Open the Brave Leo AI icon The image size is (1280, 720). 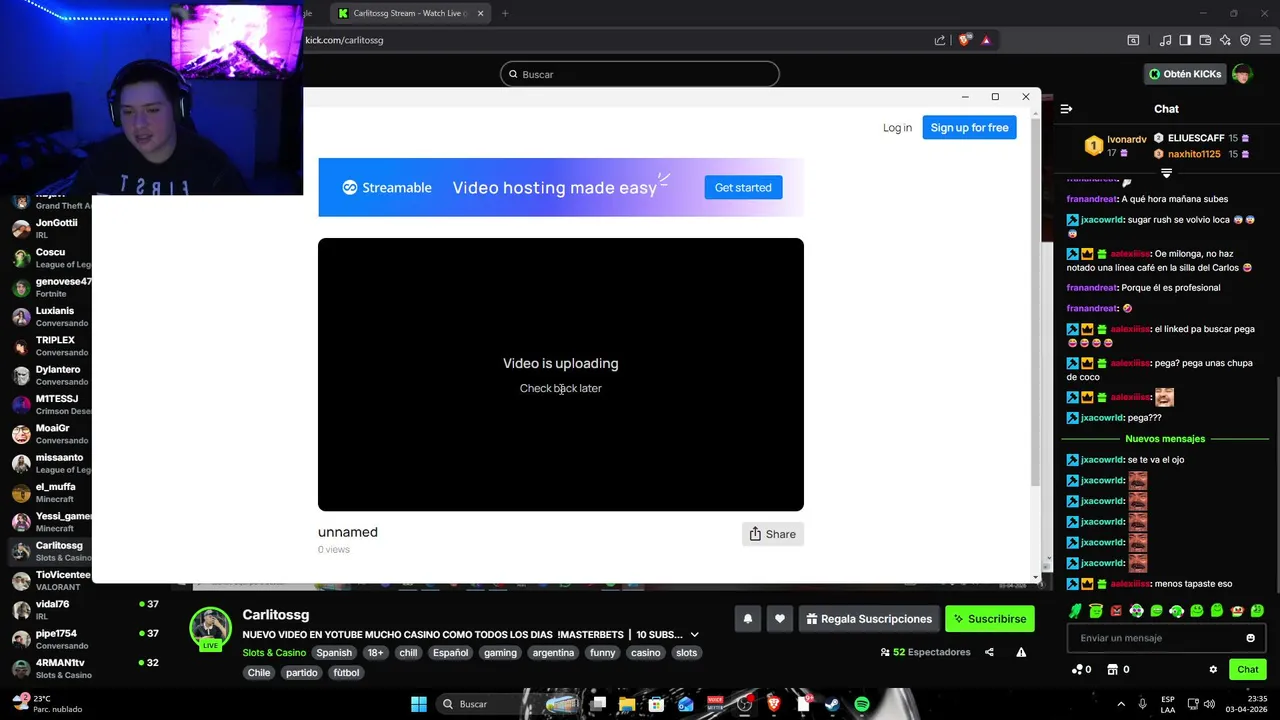pos(1225,40)
